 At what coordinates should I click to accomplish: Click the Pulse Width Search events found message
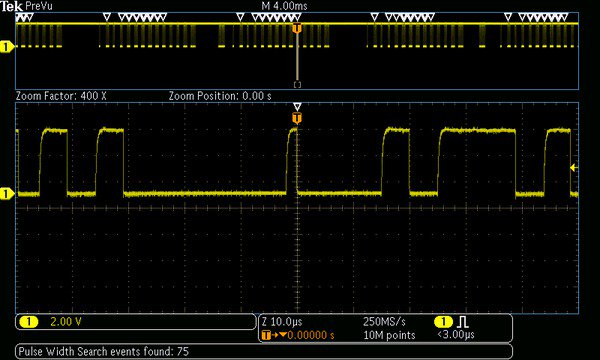(104, 351)
